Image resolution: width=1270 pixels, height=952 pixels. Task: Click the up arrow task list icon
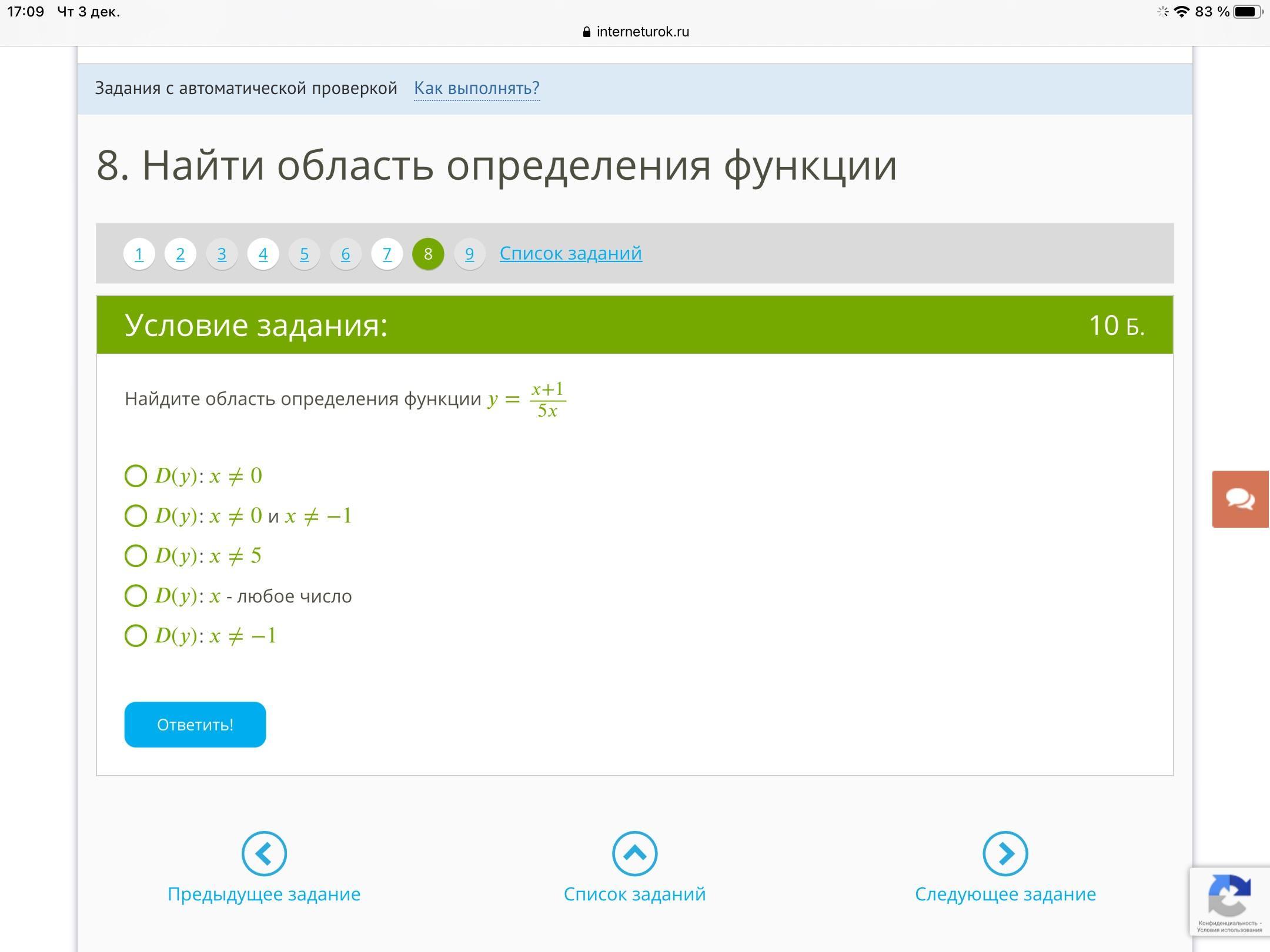tap(634, 853)
